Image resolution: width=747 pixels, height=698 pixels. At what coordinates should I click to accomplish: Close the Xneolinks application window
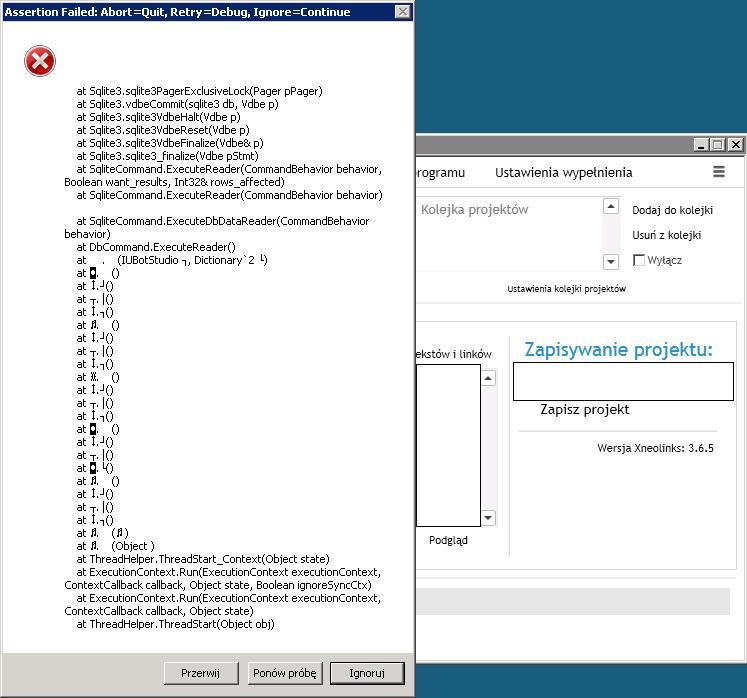click(x=736, y=144)
